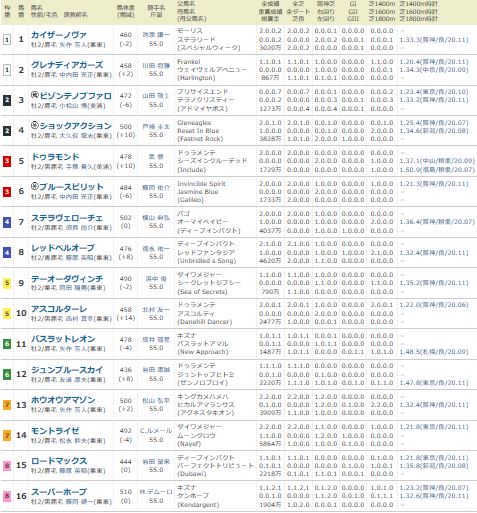
Task: Select レッドベルオーブ horse name
Action: pyautogui.click(x=63, y=248)
